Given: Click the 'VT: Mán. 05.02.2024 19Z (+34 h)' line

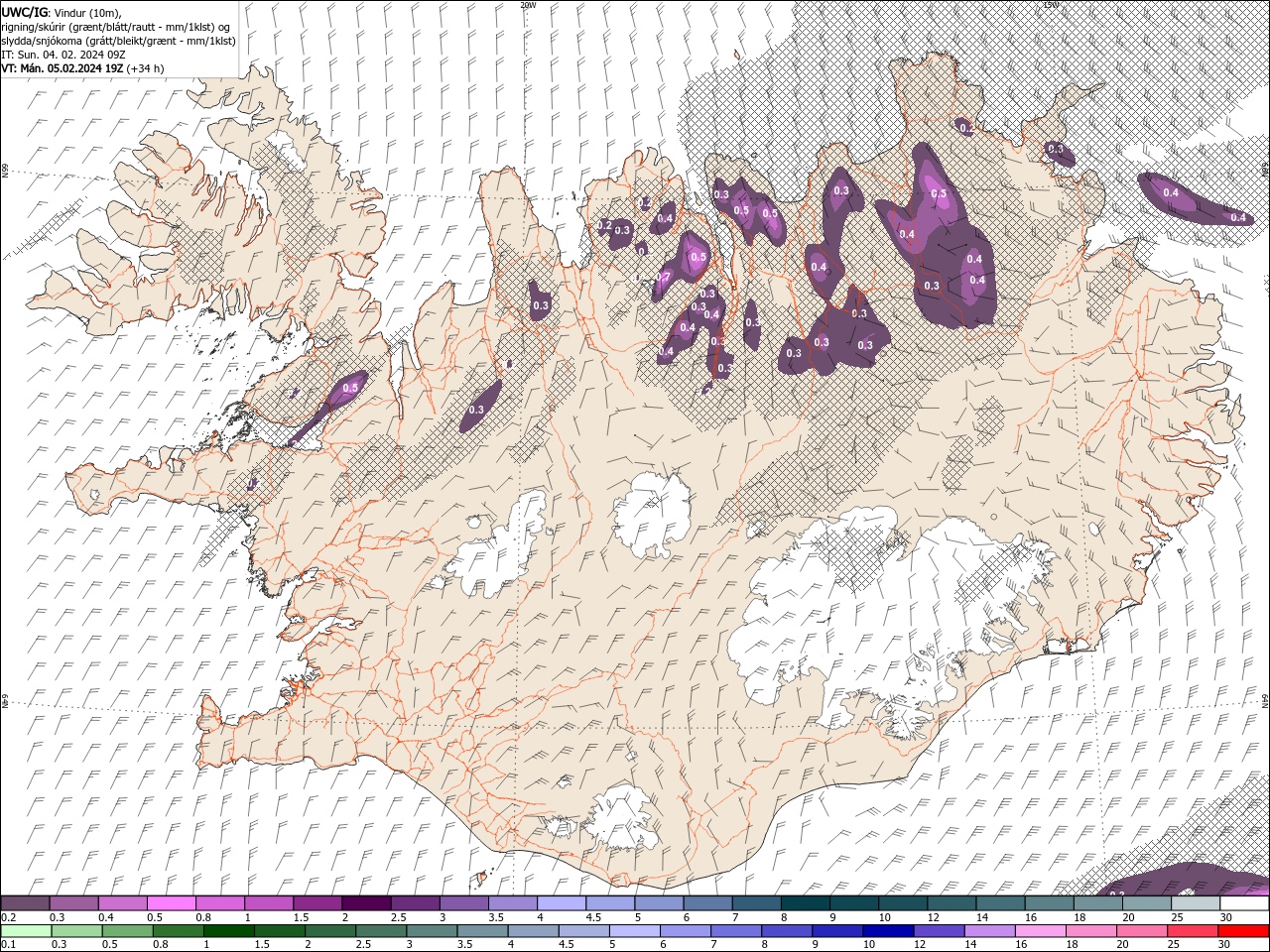Looking at the screenshot, I should tap(83, 68).
